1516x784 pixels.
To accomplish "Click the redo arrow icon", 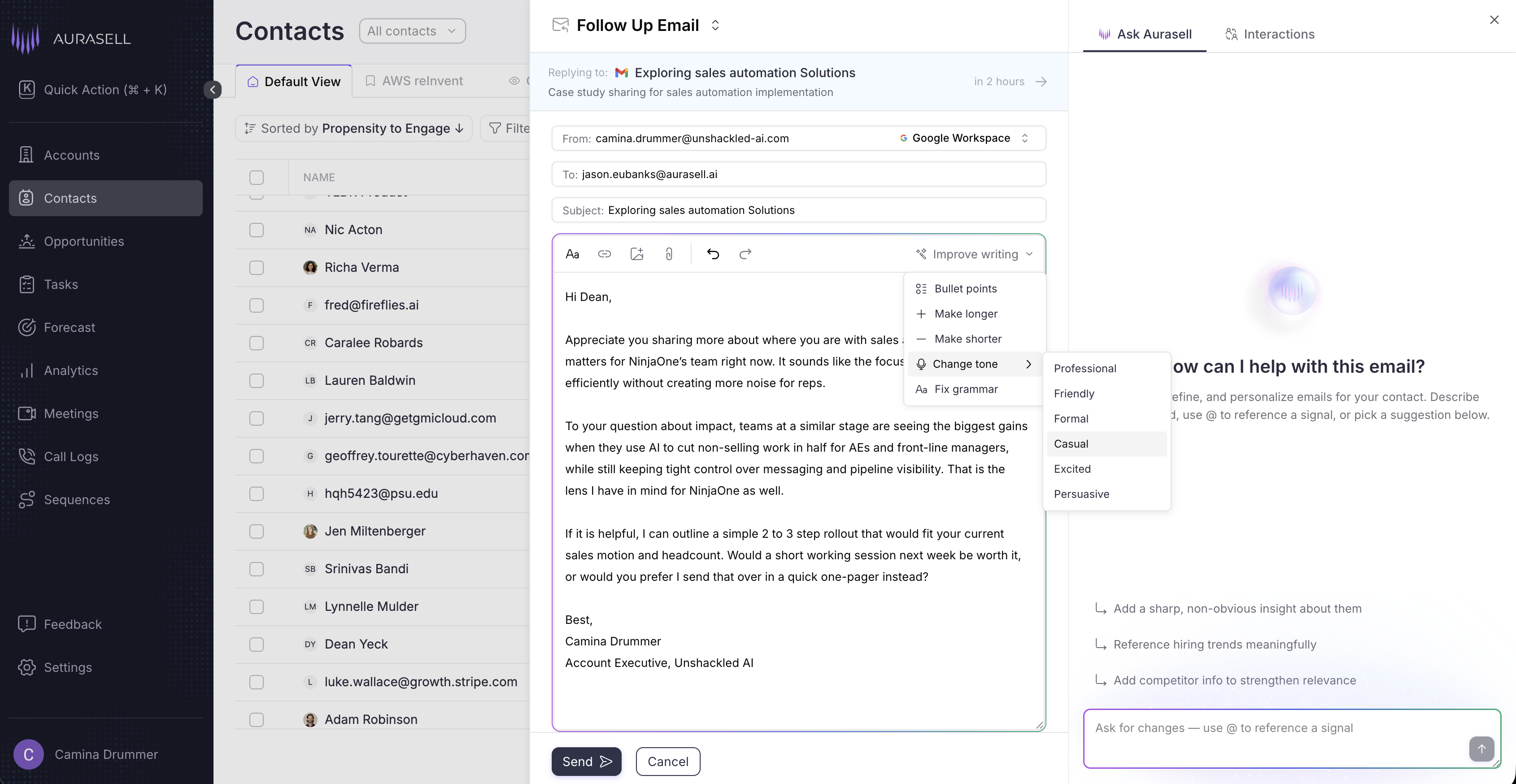I will pos(745,254).
